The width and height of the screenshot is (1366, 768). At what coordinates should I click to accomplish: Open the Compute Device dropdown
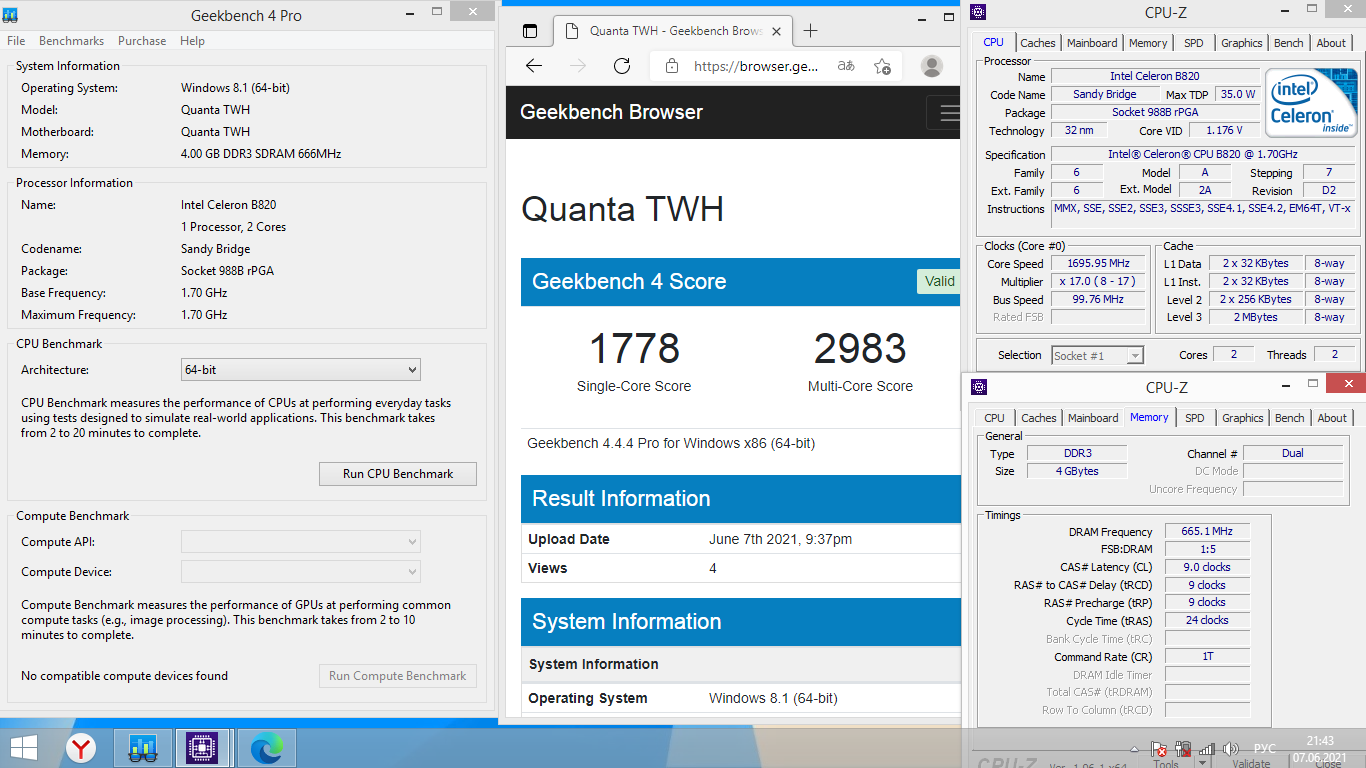(301, 572)
